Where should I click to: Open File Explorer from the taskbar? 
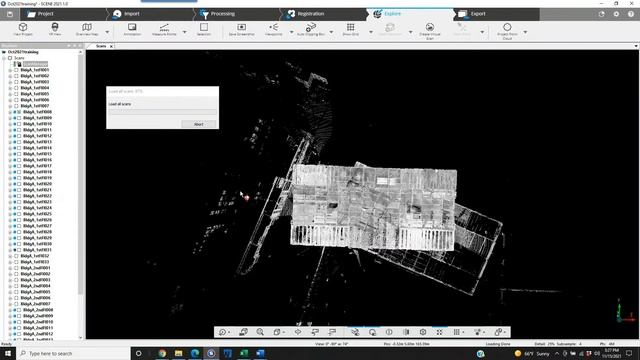[x=178, y=353]
